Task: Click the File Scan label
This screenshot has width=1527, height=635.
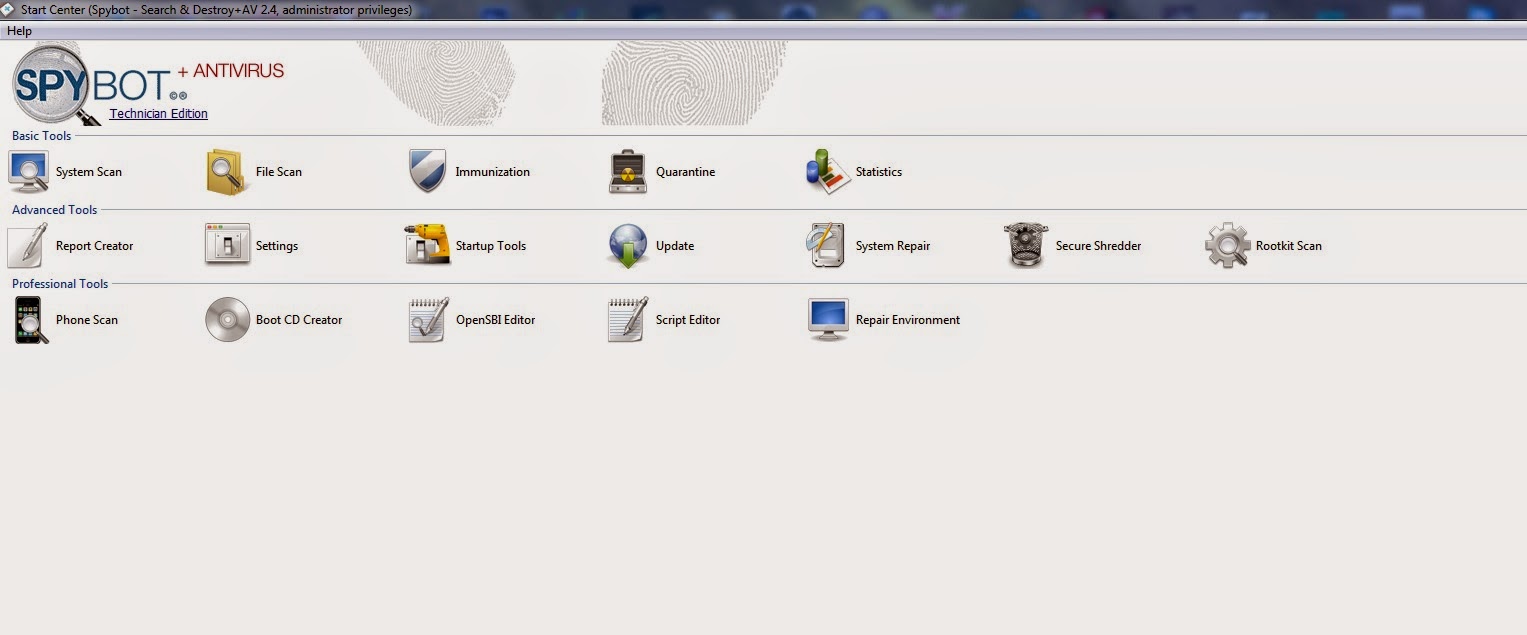Action: [279, 172]
